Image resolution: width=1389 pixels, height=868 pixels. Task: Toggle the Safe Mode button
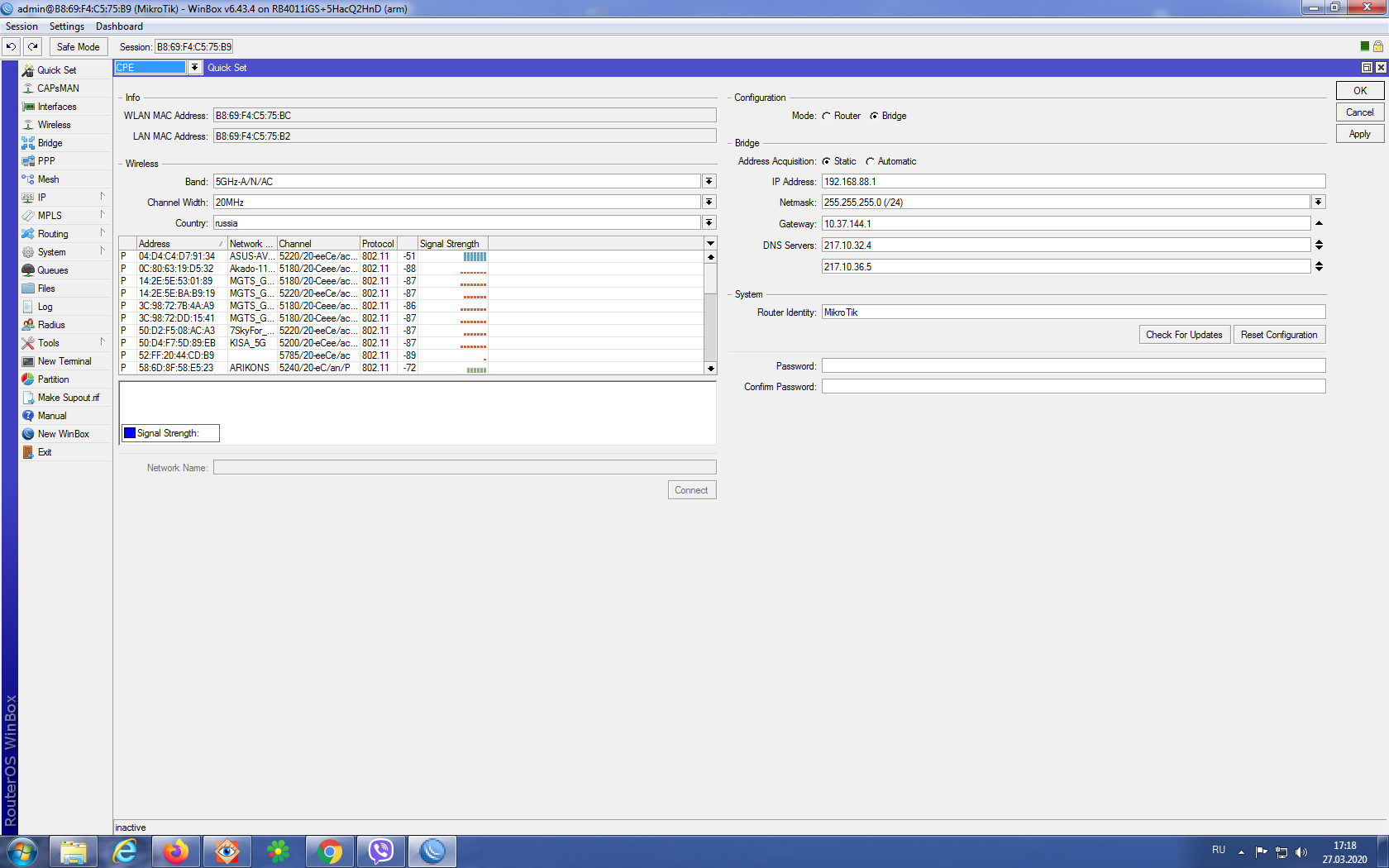click(78, 47)
